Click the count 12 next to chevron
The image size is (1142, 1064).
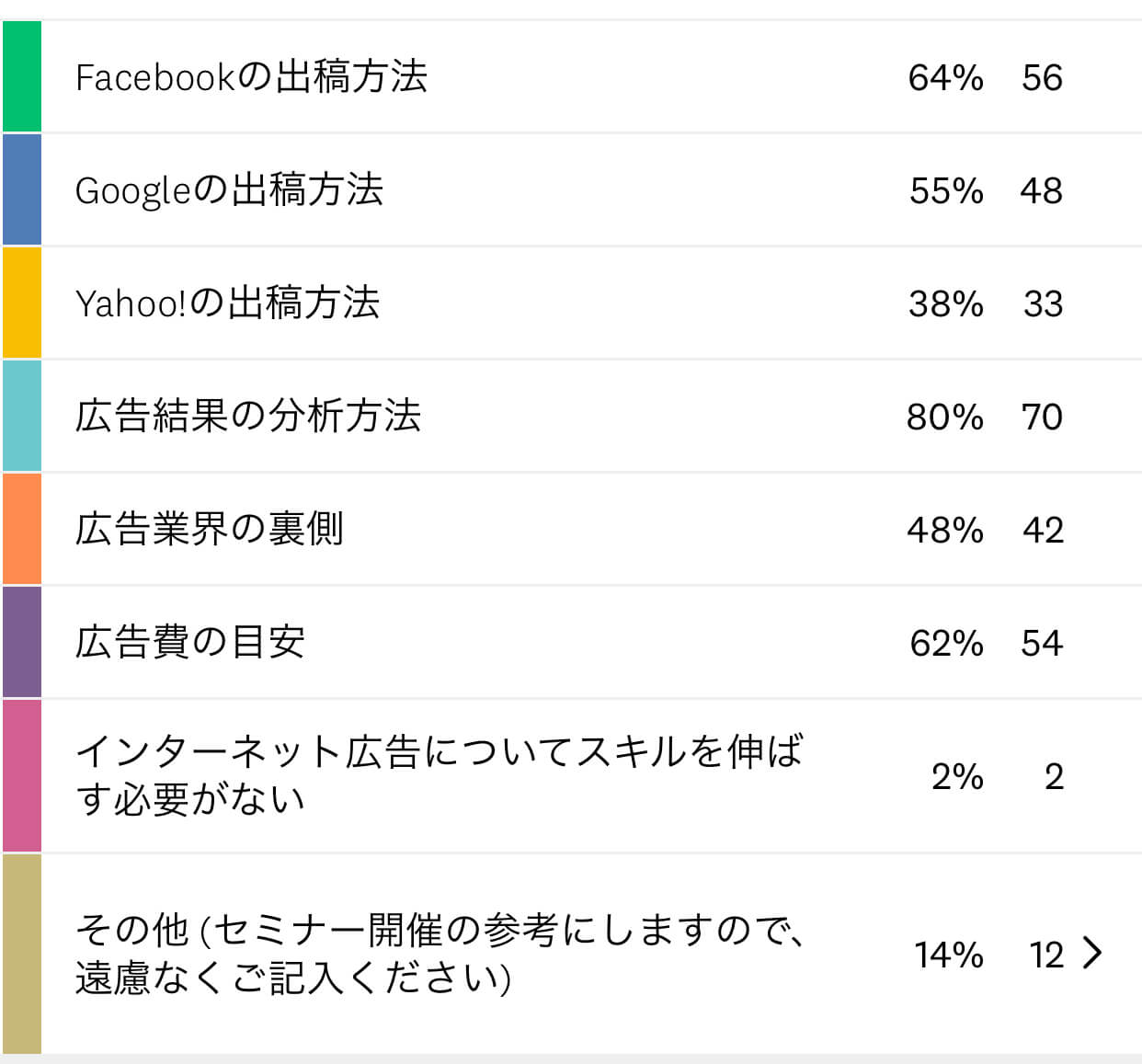[x=1046, y=955]
